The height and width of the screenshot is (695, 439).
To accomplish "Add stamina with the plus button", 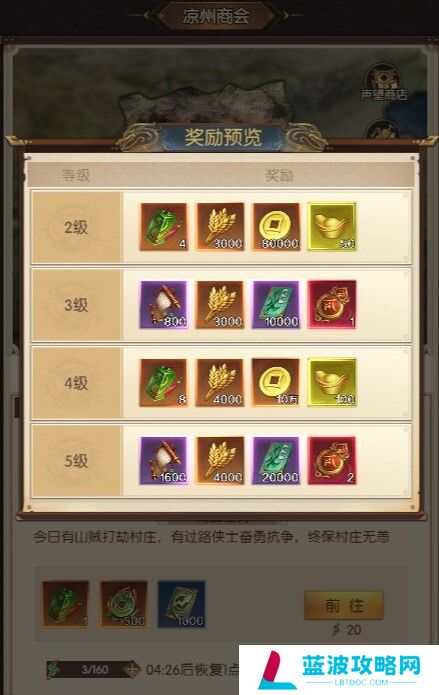I will 131,669.
